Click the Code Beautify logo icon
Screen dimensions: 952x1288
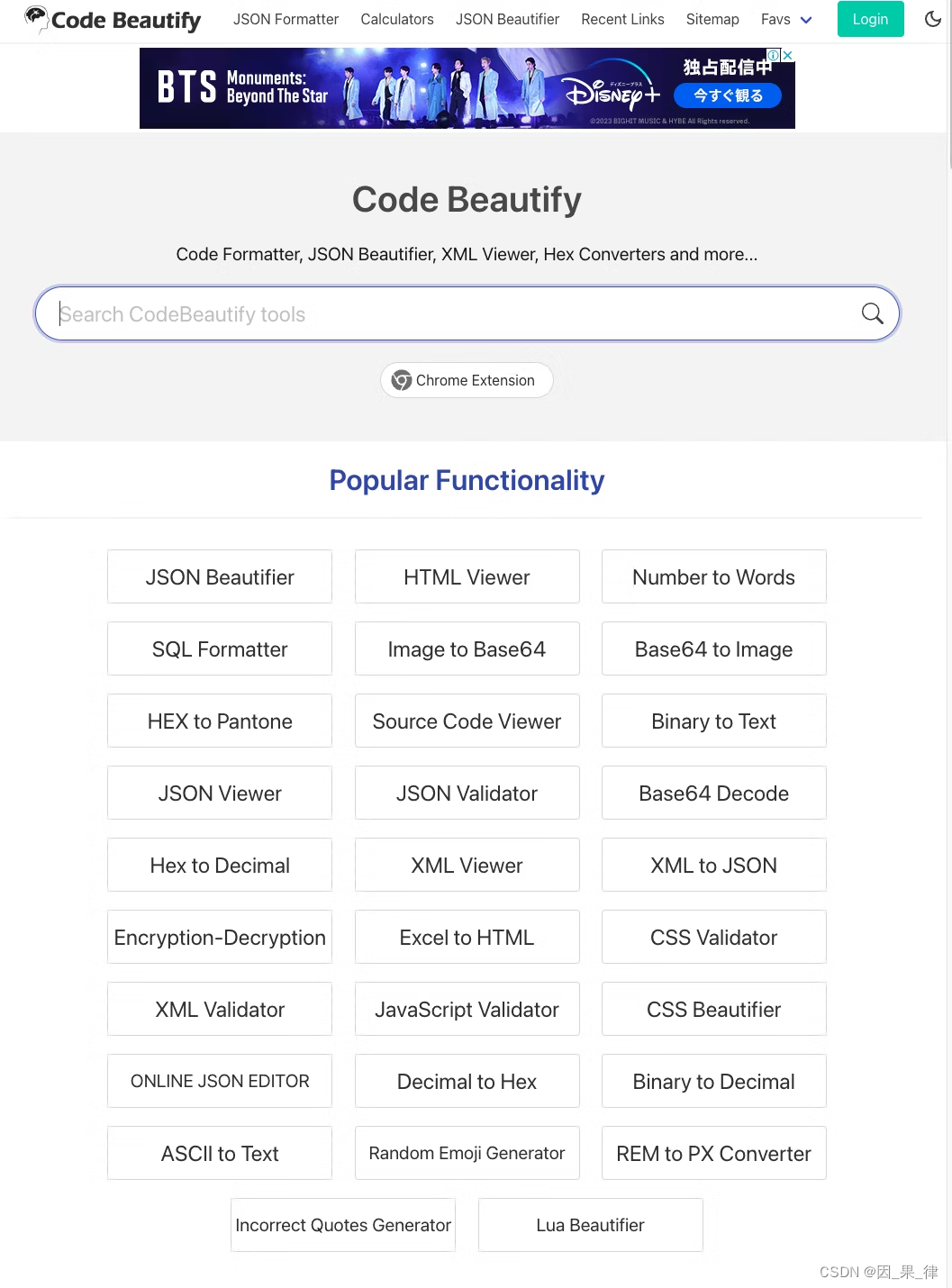37,18
